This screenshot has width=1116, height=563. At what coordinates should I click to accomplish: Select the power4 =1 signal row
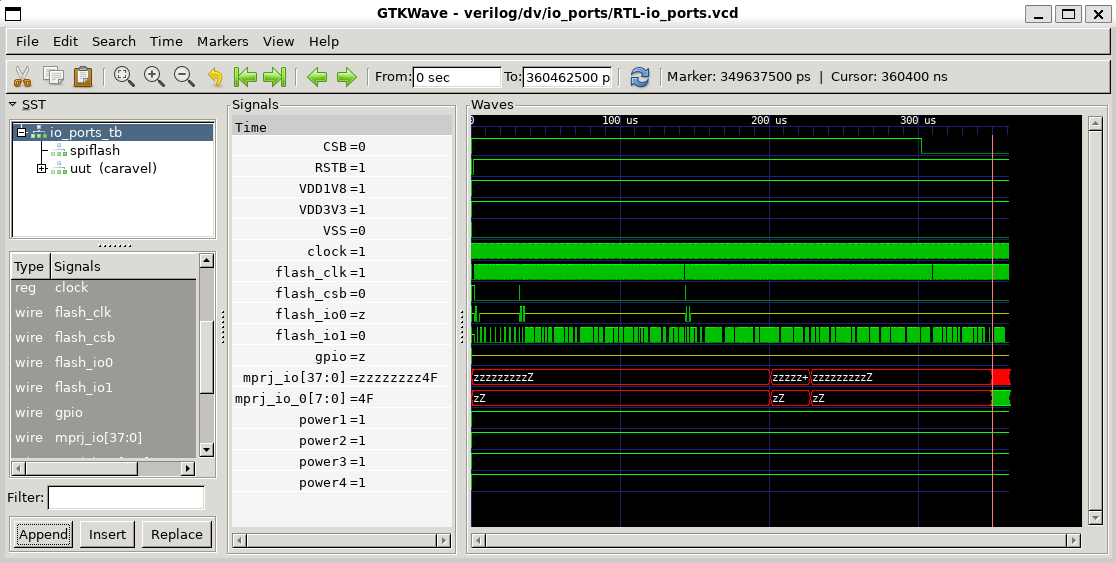point(342,483)
